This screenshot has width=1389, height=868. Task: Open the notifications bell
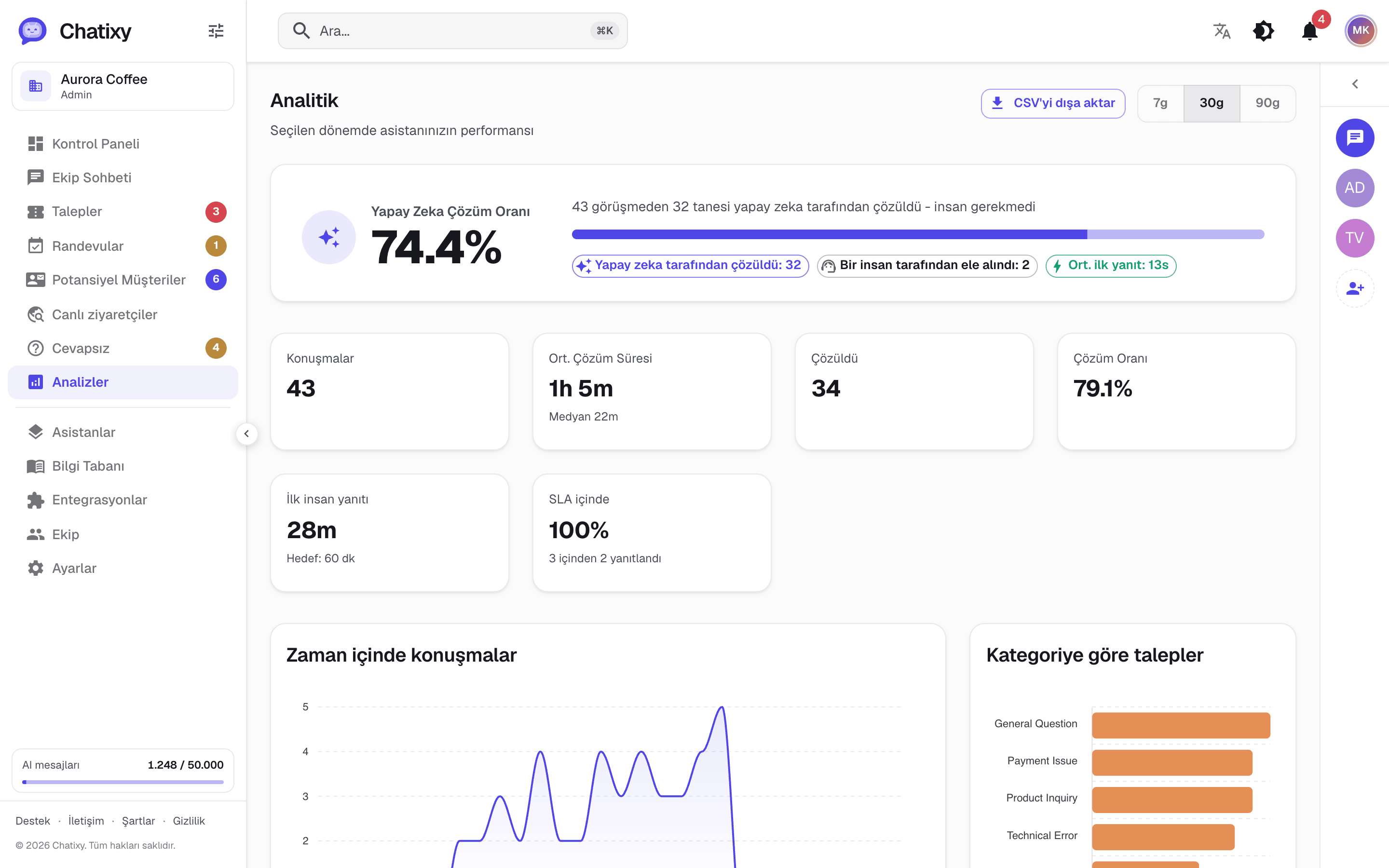[x=1310, y=31]
